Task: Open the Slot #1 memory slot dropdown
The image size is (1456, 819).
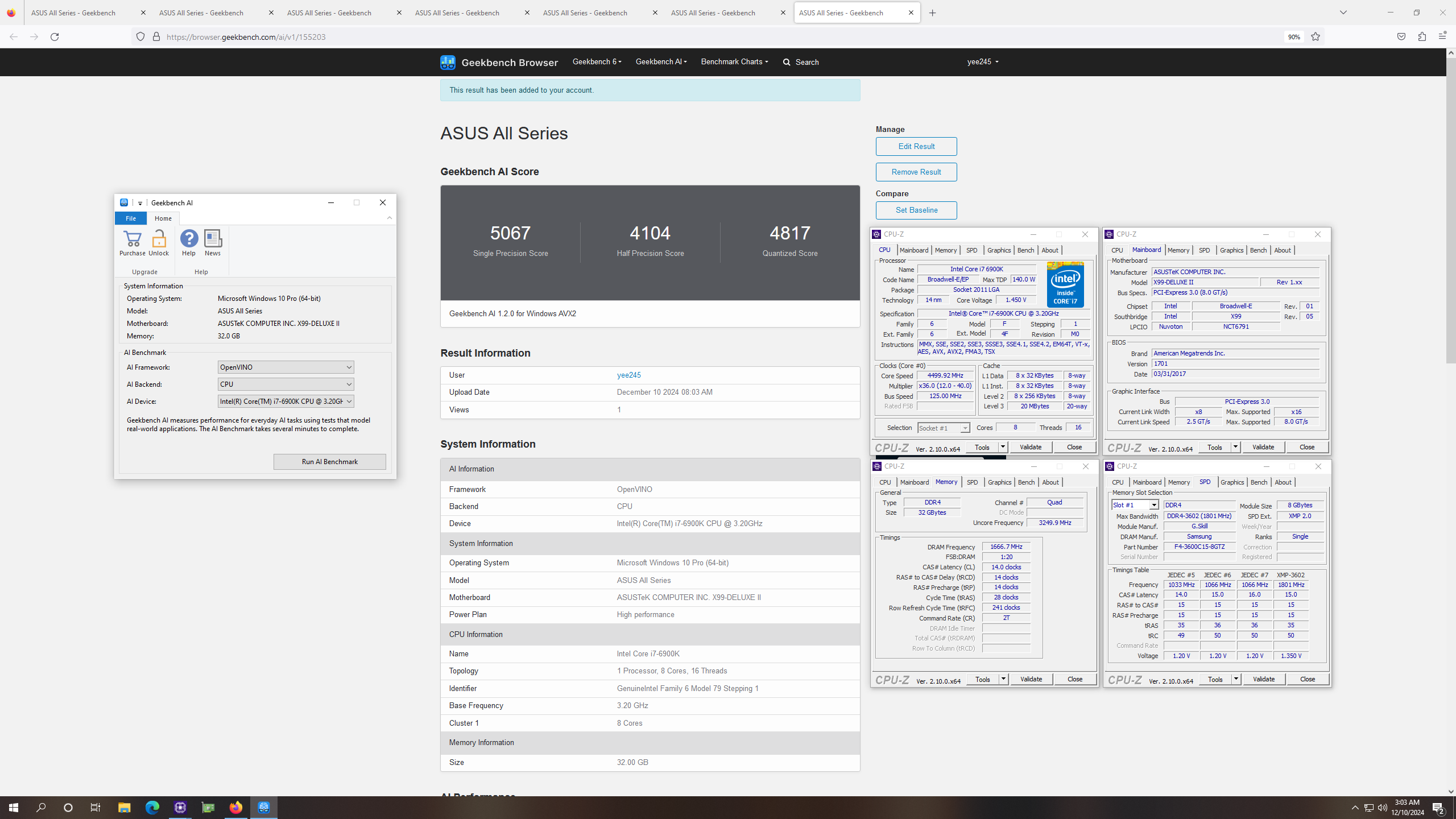Action: coord(1135,505)
